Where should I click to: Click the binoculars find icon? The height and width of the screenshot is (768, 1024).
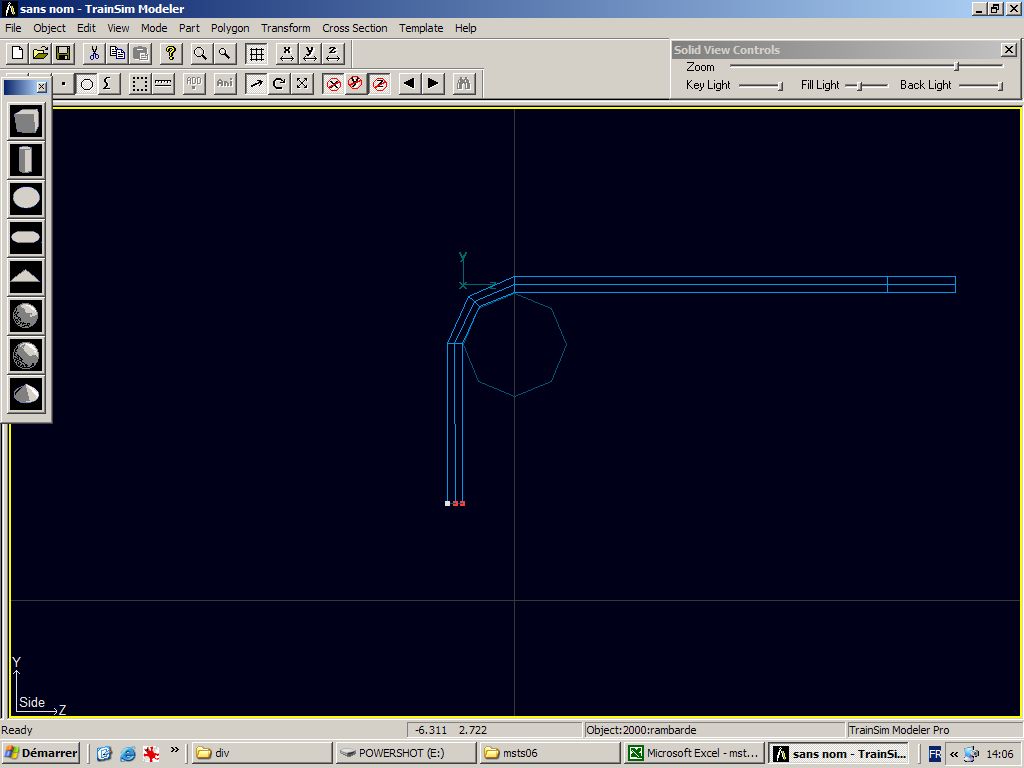[463, 84]
